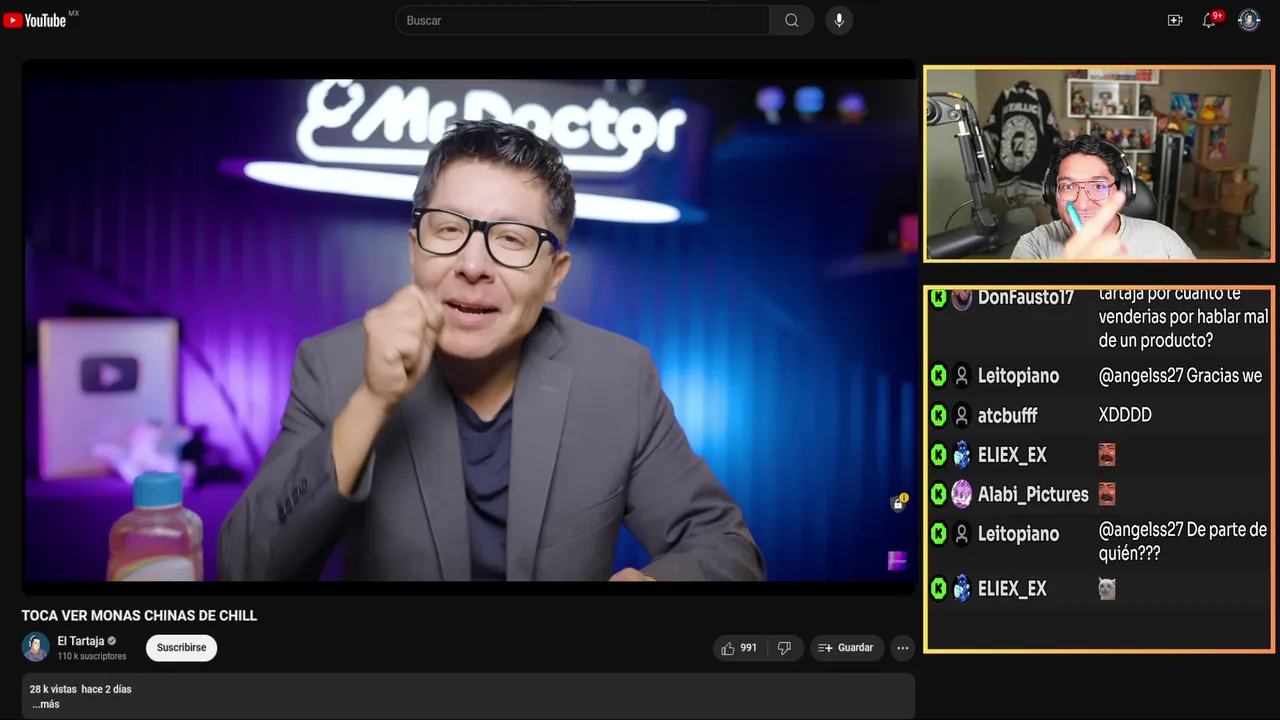
Task: Click the '110 k suscriptores' count
Action: pos(92,656)
